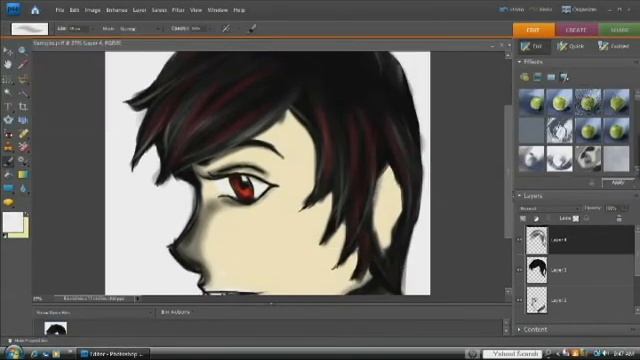Screen dimensions: 640x360
Task: Open the Edit menu
Action: click(74, 10)
